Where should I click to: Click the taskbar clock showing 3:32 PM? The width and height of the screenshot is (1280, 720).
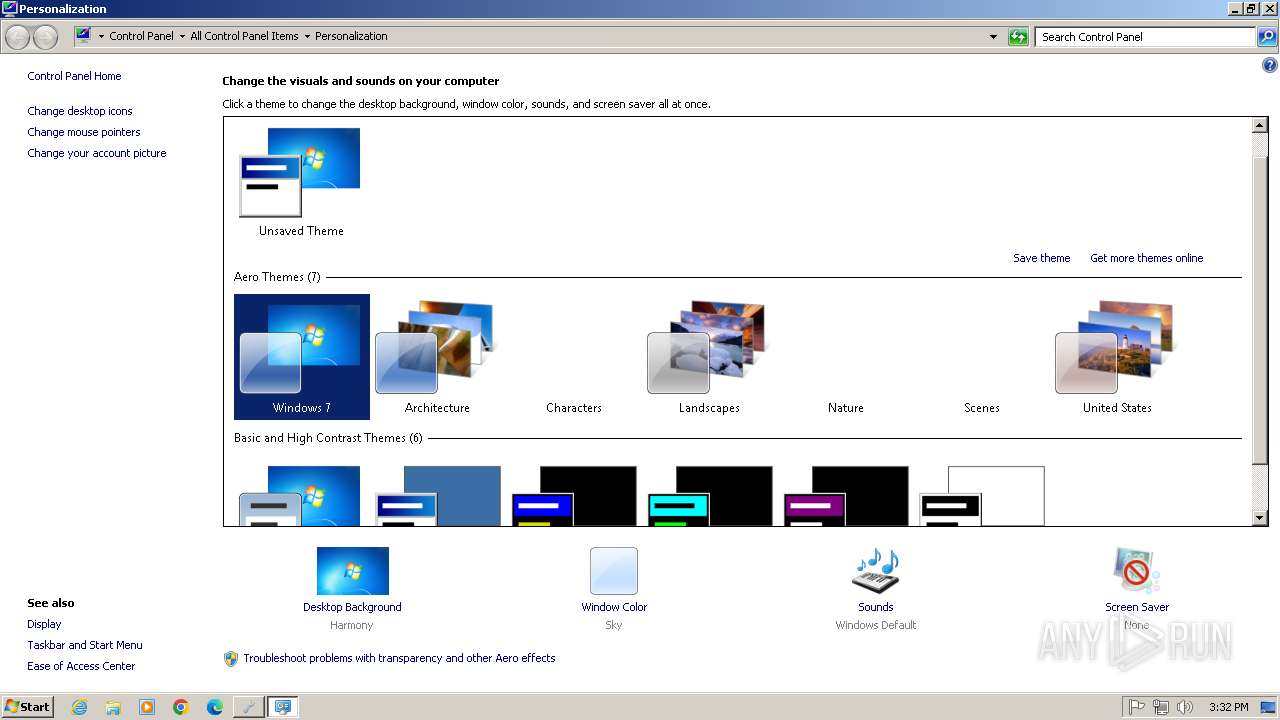pyautogui.click(x=1228, y=707)
